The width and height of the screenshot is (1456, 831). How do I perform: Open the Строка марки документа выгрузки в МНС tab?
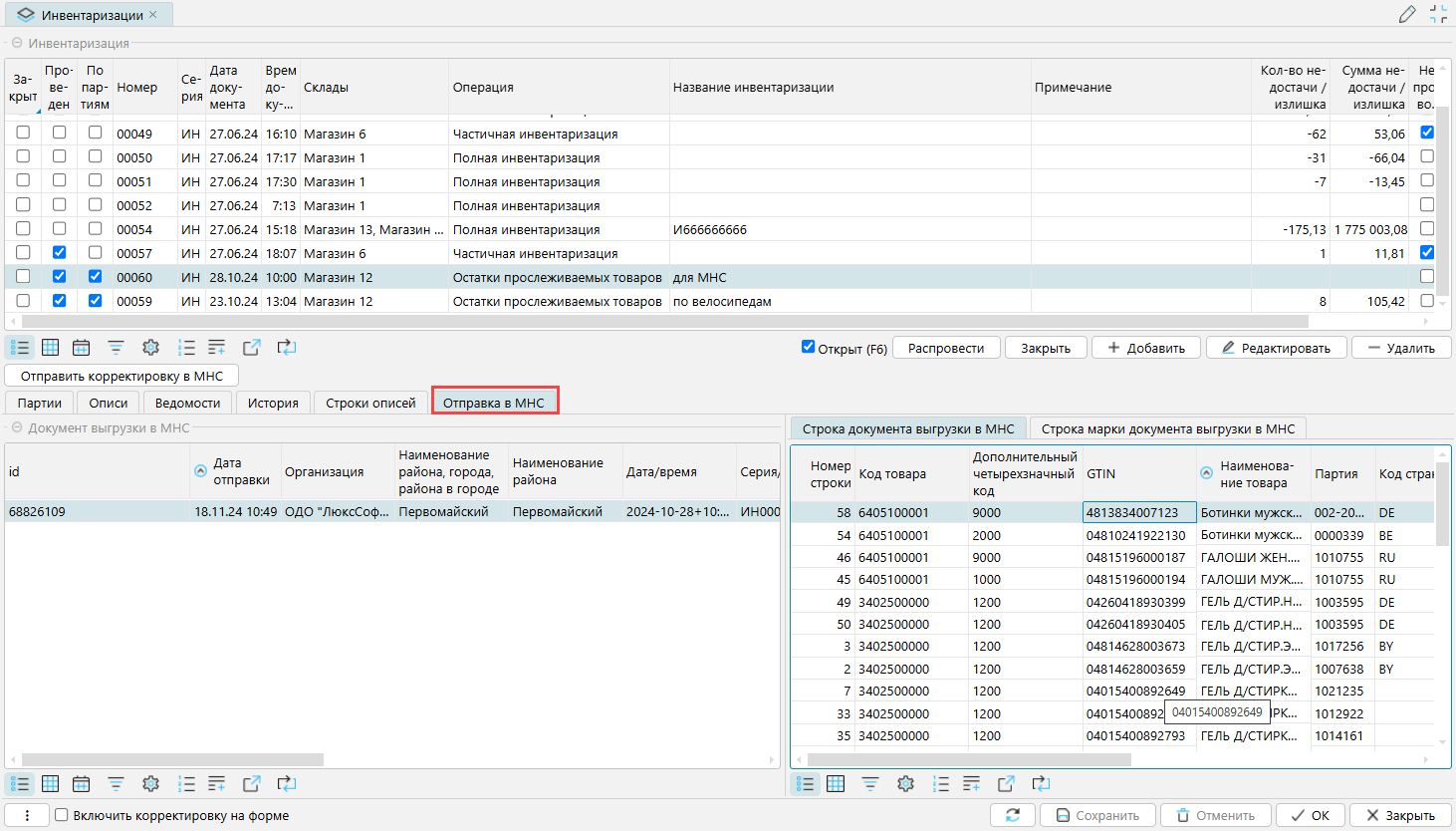click(1167, 428)
